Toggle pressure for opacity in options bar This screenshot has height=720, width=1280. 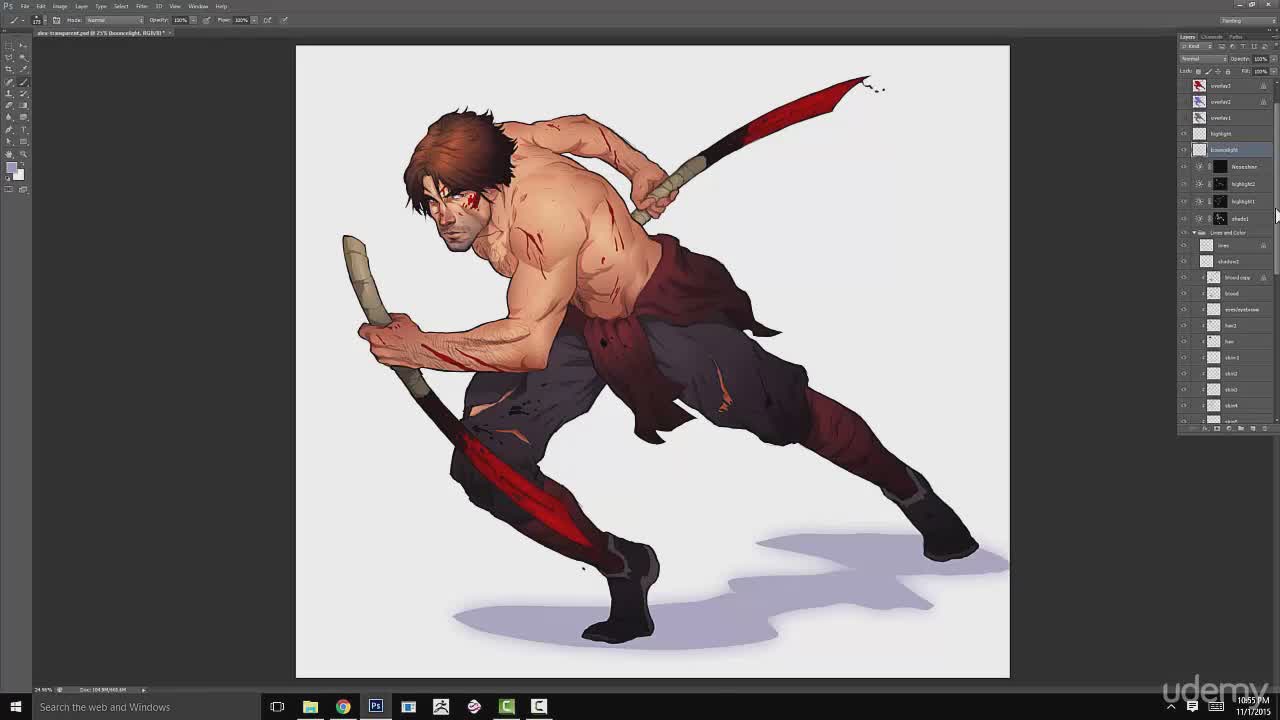pos(206,20)
